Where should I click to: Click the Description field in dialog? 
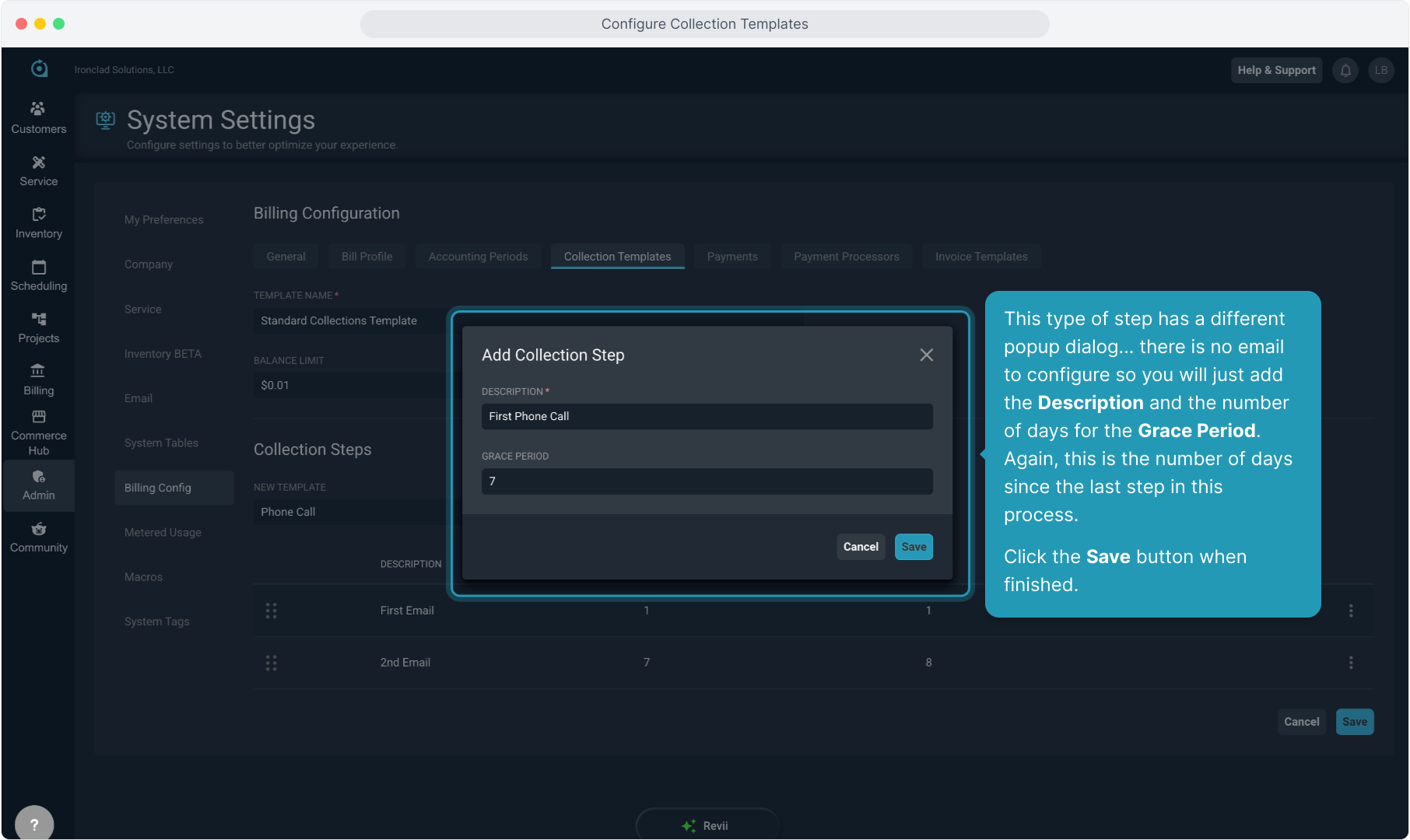(x=707, y=417)
